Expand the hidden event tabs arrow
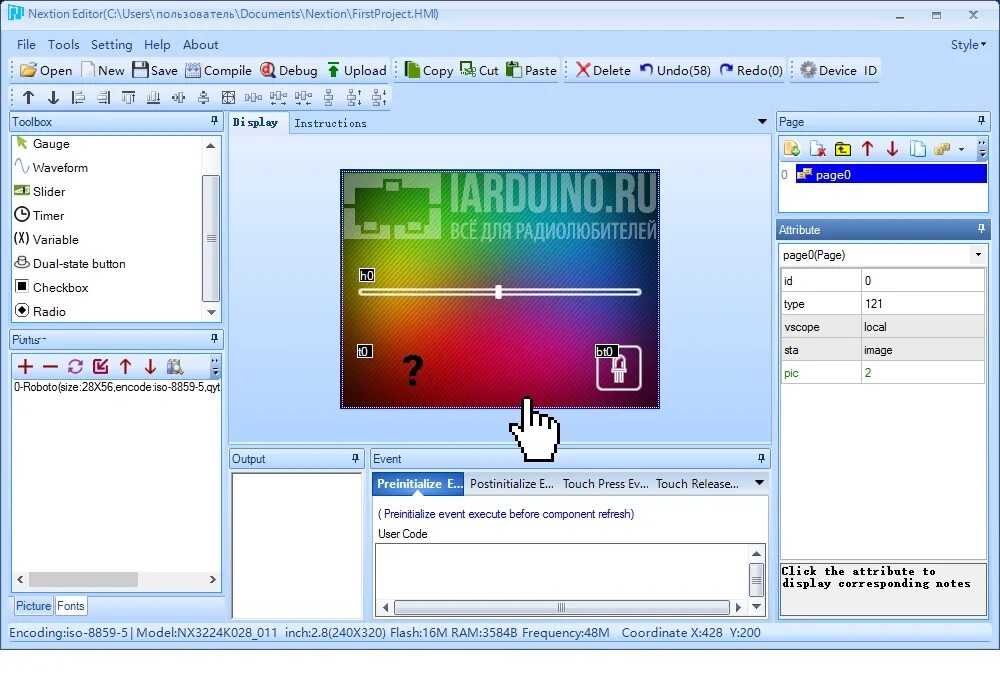This screenshot has height=685, width=1000. point(758,483)
